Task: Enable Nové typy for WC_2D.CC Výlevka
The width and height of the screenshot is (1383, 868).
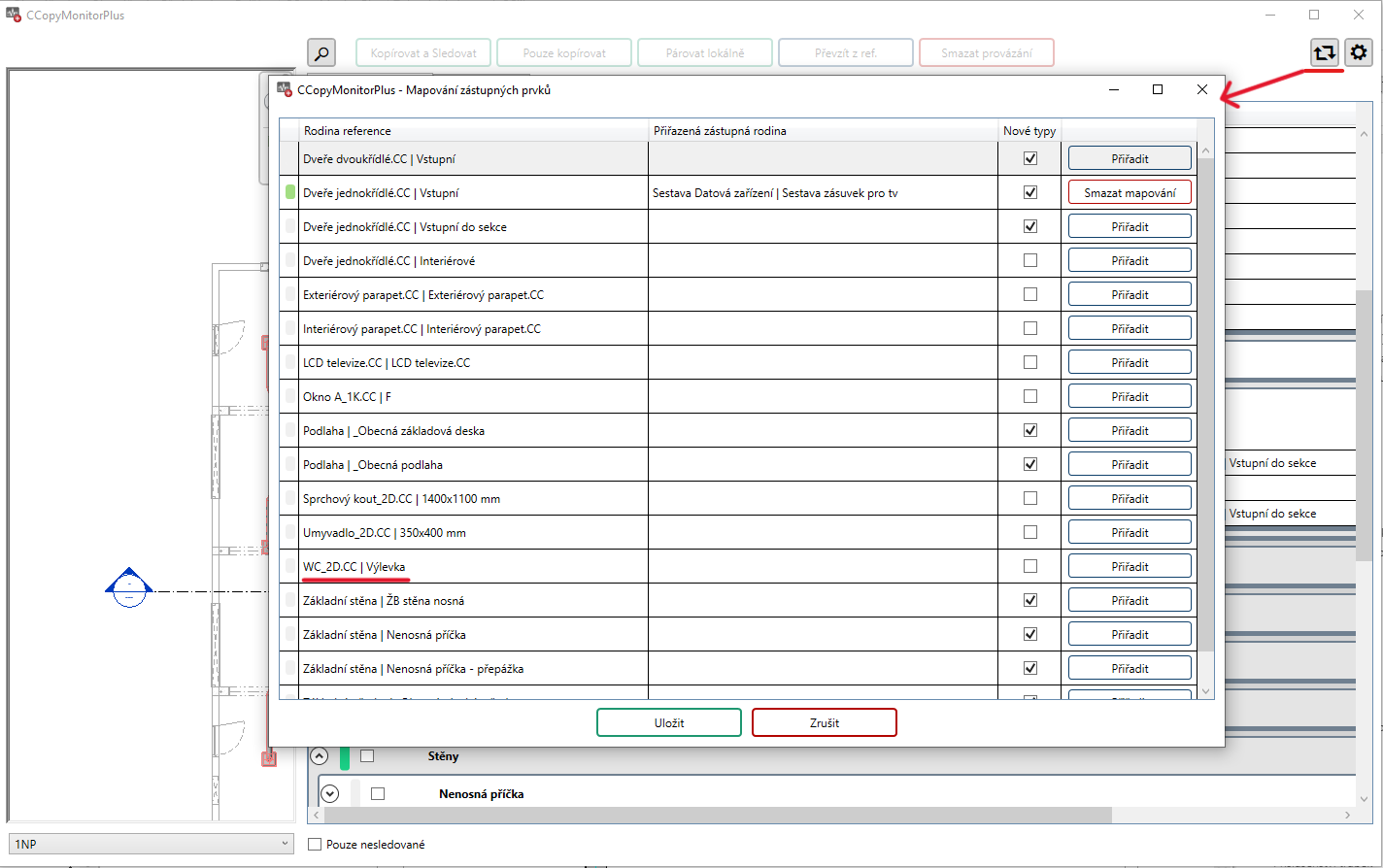Action: [1030, 566]
